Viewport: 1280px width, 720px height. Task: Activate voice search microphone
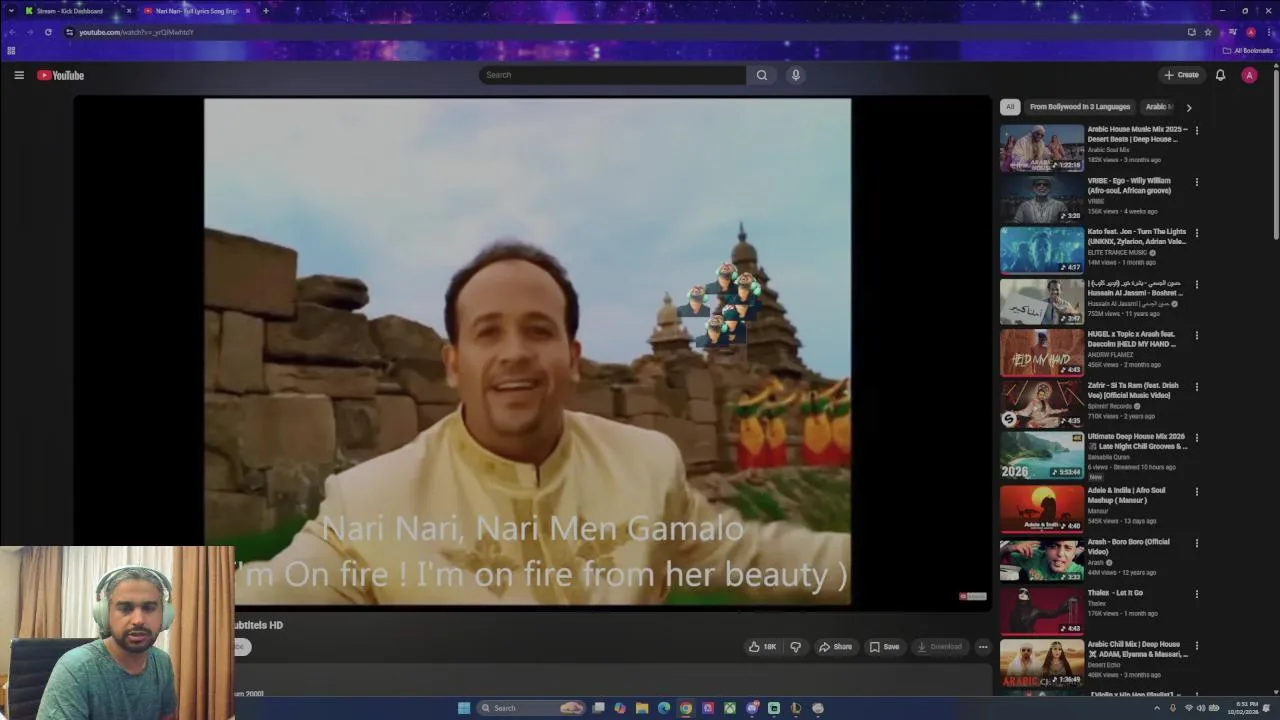point(796,75)
